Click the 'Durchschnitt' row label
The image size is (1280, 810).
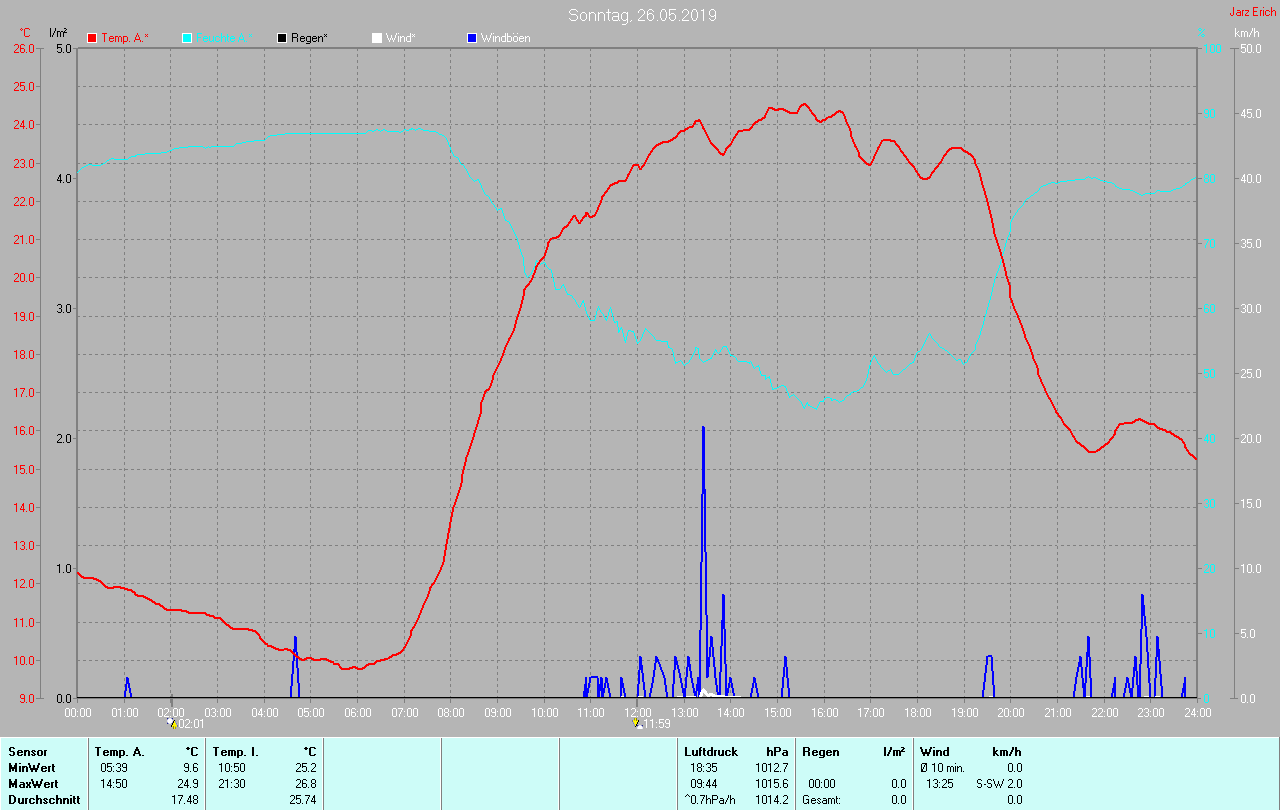tap(44, 800)
